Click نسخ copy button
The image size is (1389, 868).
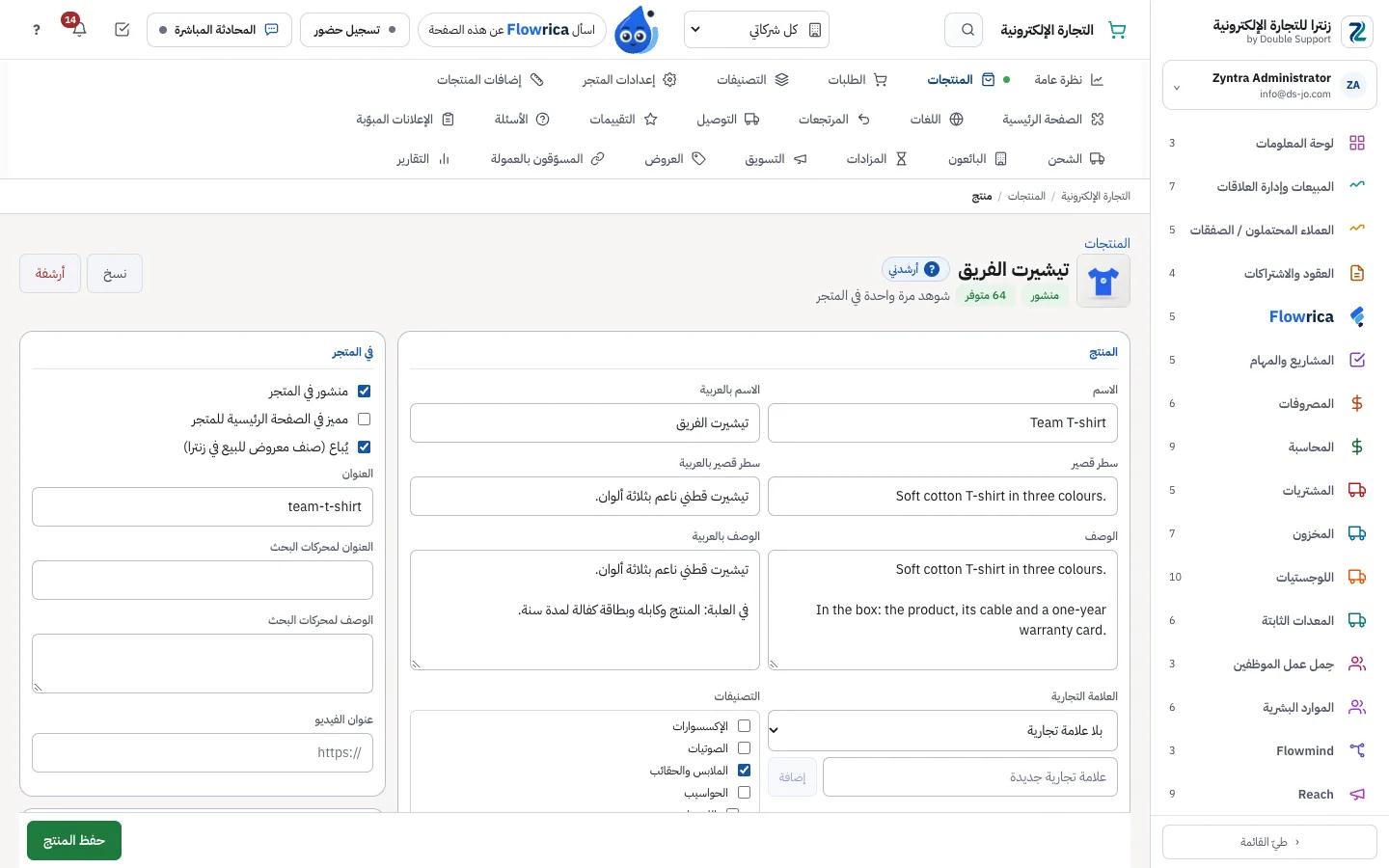(x=115, y=274)
